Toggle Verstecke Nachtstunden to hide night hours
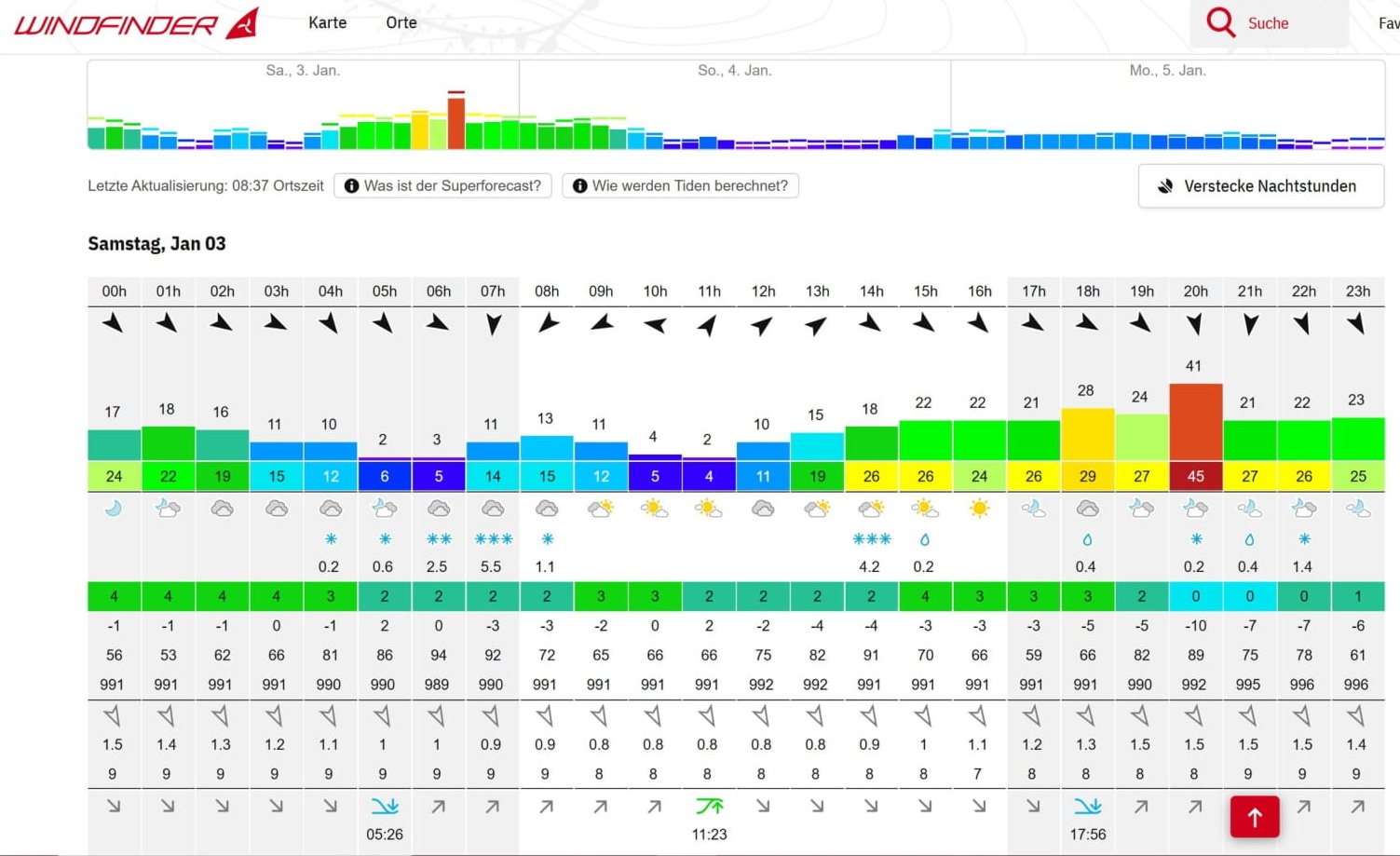Viewport: 1400px width, 856px height. (1260, 186)
